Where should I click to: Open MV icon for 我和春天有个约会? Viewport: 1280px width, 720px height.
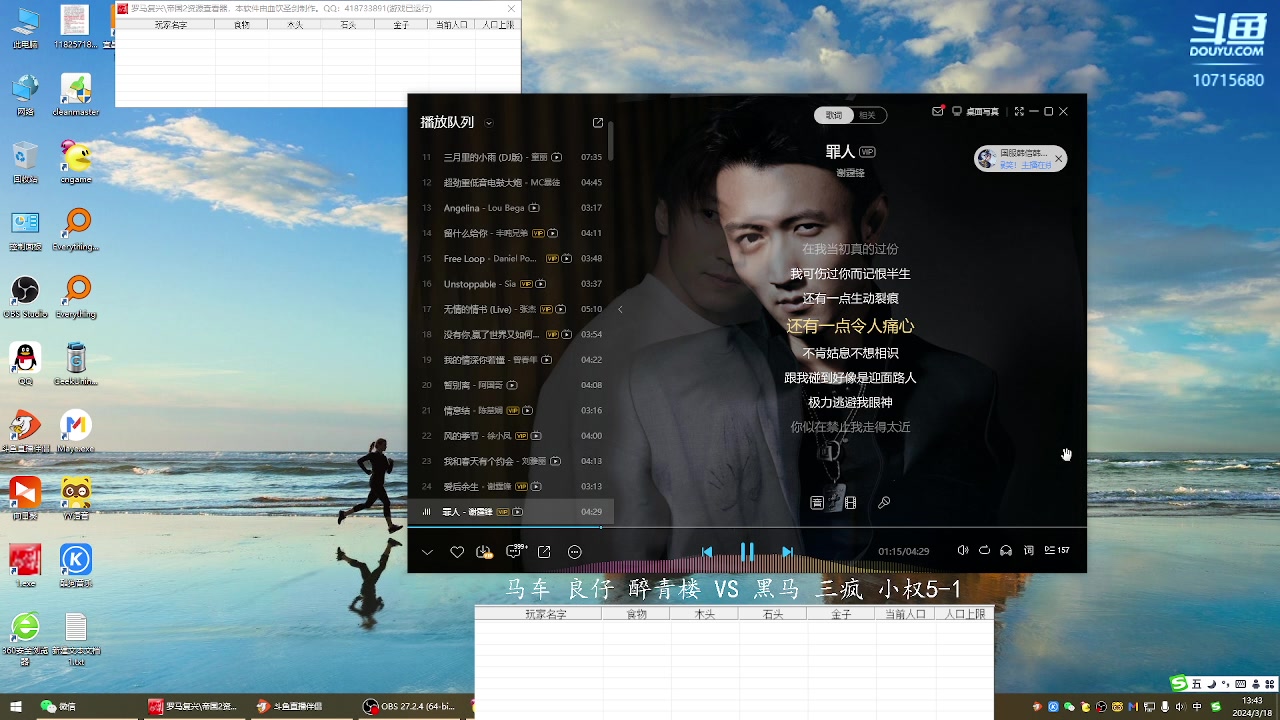coord(555,461)
